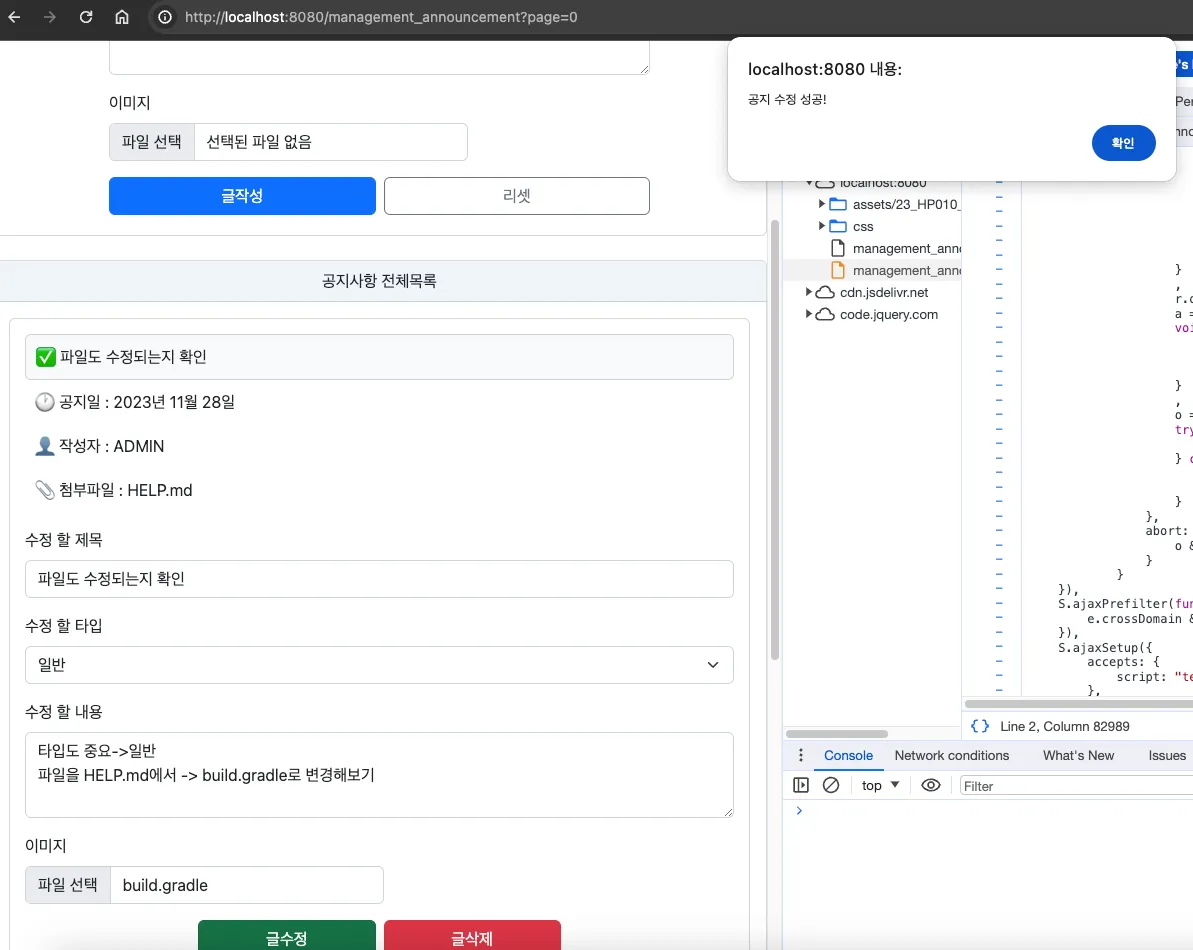
Task: Click the 작성자 : ADMIN text
Action: pos(112,446)
